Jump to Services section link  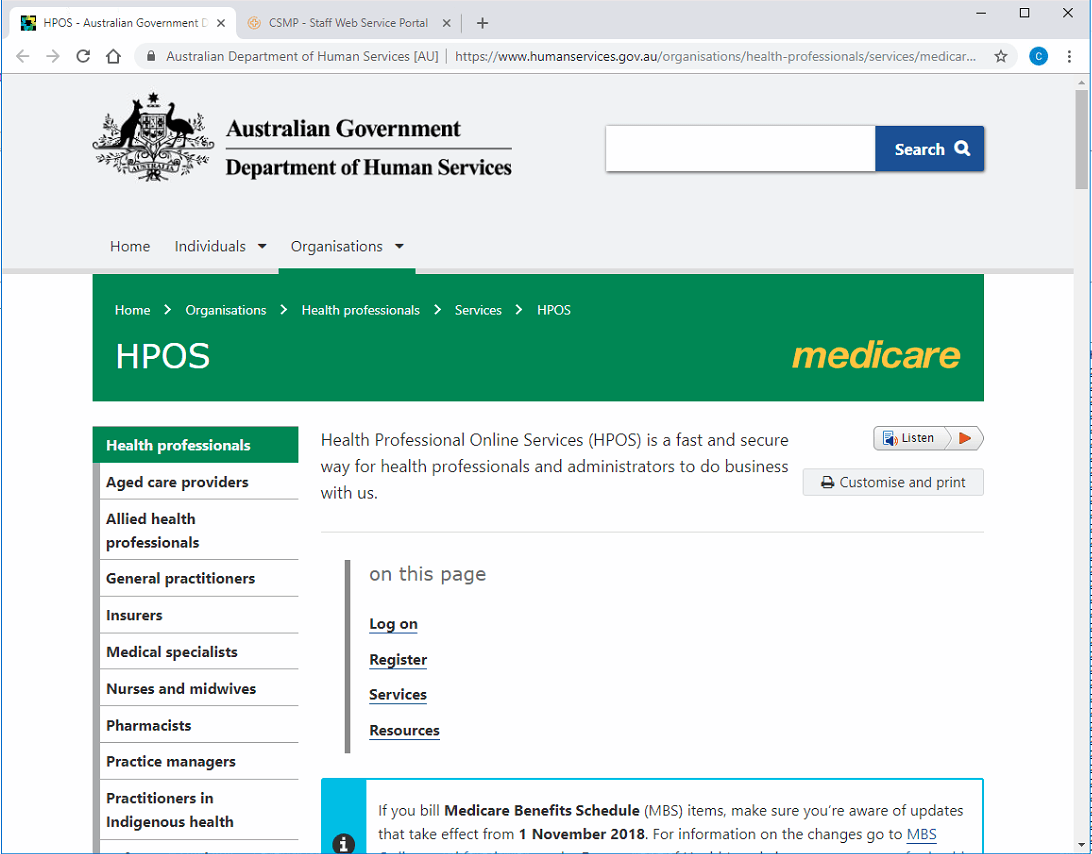tap(398, 694)
